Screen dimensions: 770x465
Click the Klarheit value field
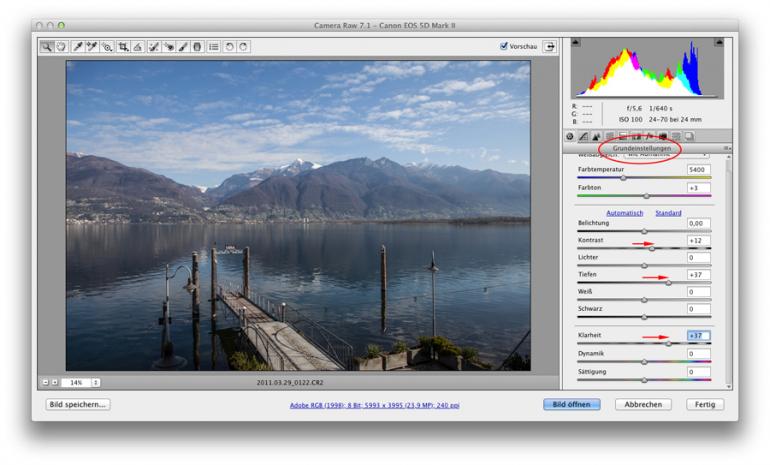698,335
